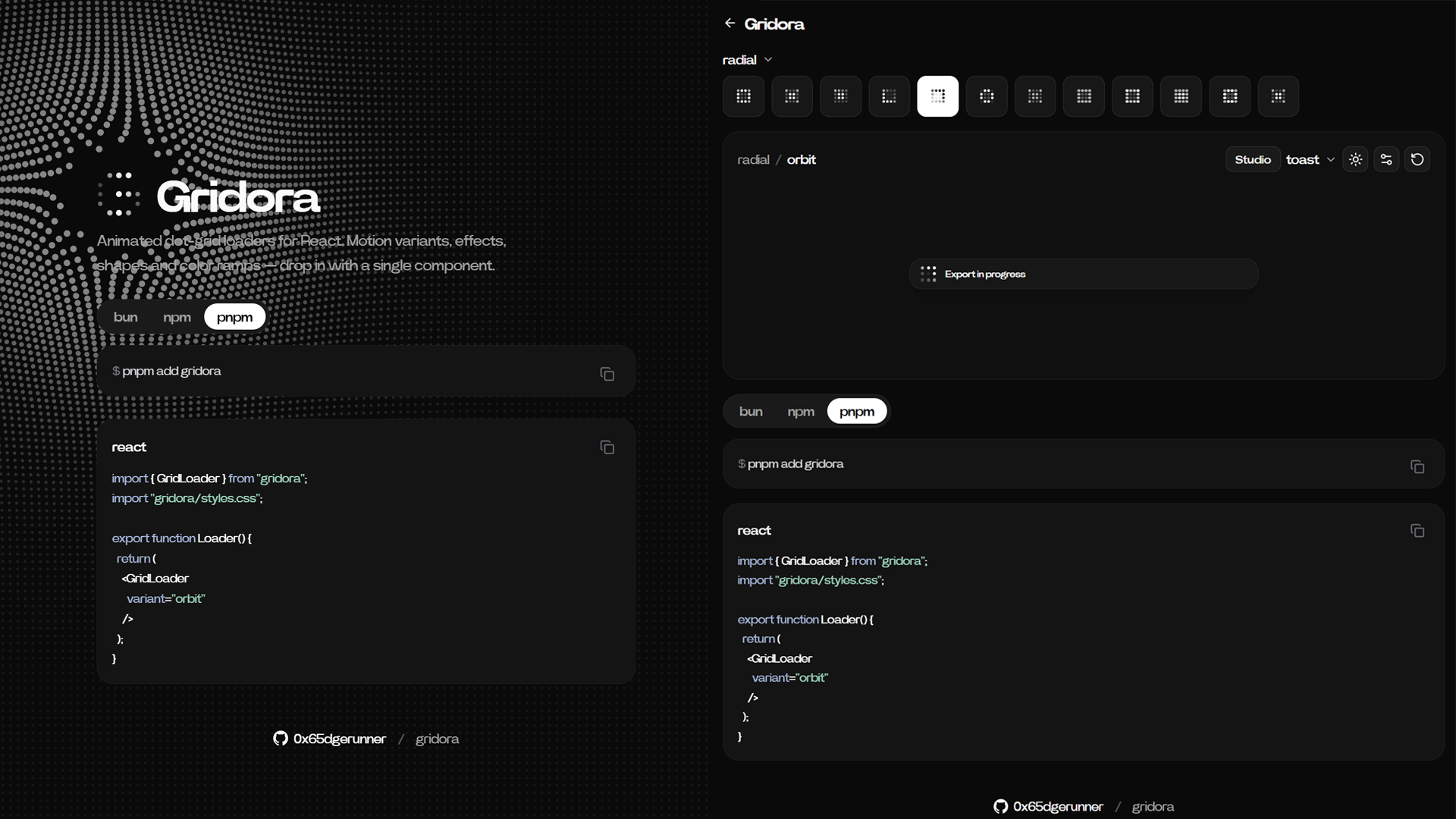This screenshot has width=1456, height=819.
Task: Click the highlighted white orbit variant tile
Action: click(x=938, y=96)
